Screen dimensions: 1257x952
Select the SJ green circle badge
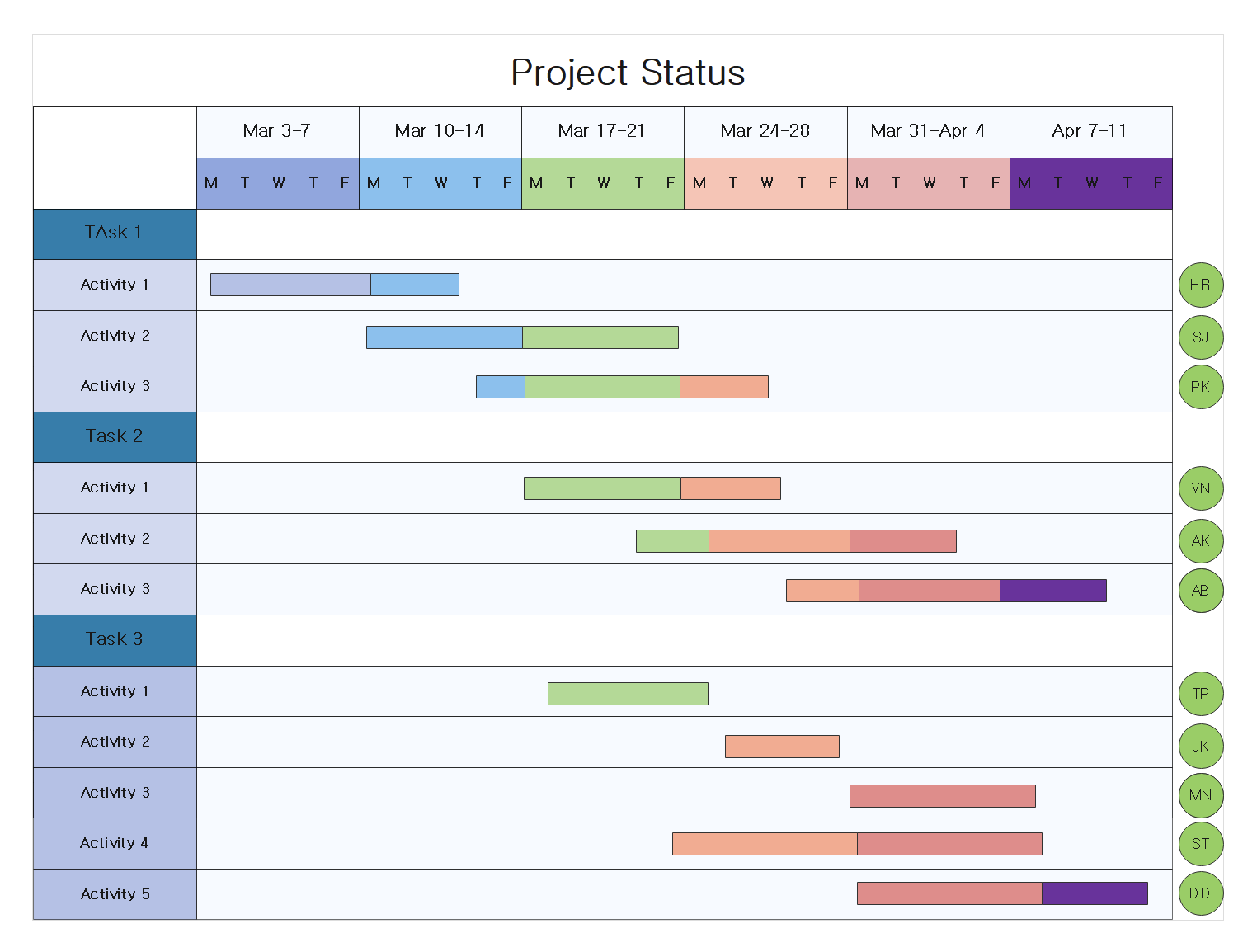pos(1200,337)
